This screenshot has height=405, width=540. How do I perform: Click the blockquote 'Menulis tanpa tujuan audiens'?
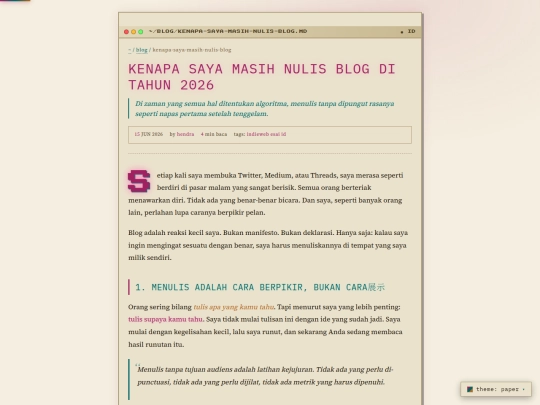point(265,376)
